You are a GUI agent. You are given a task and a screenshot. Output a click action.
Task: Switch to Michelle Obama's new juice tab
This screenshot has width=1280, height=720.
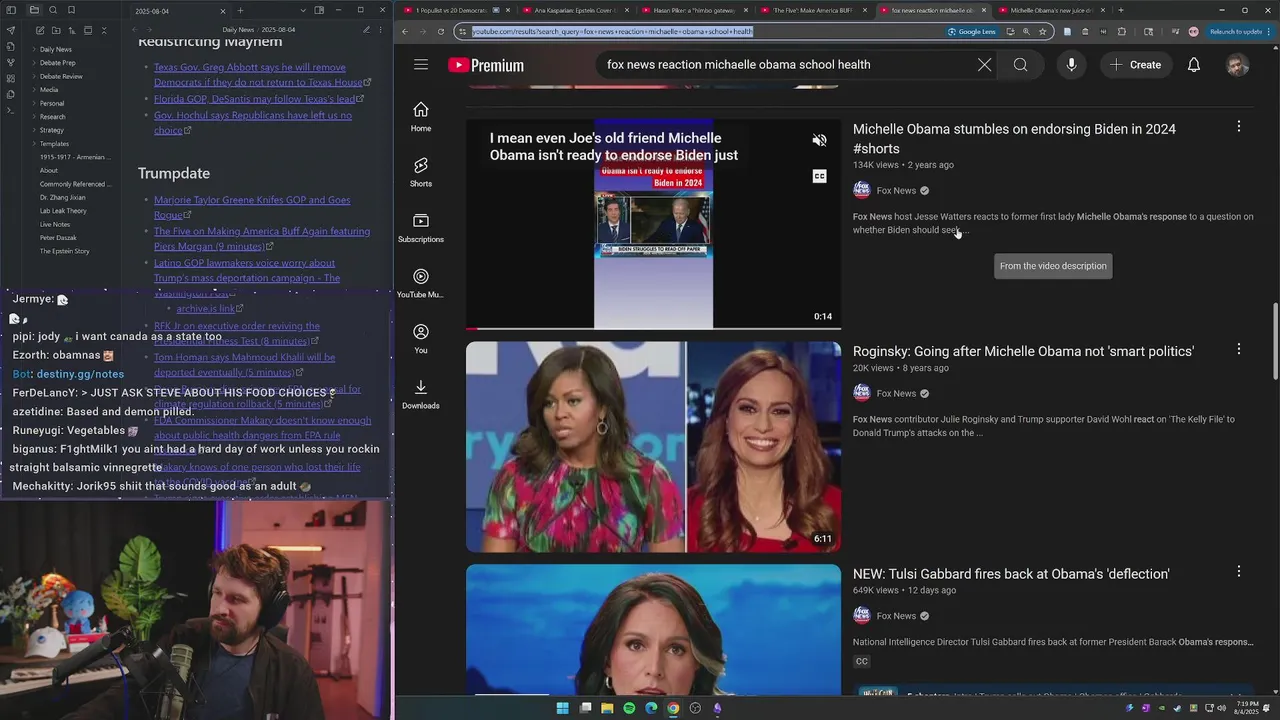1050,10
